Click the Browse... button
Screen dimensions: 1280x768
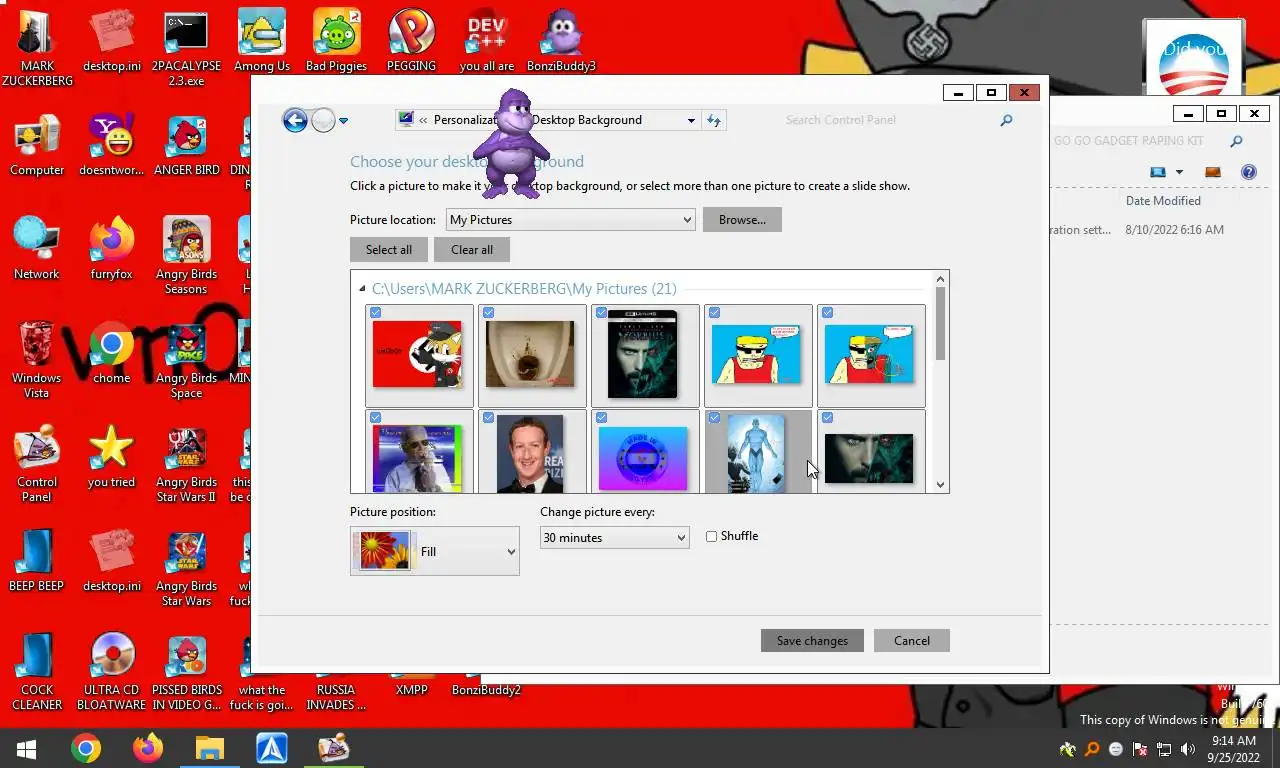tap(742, 220)
